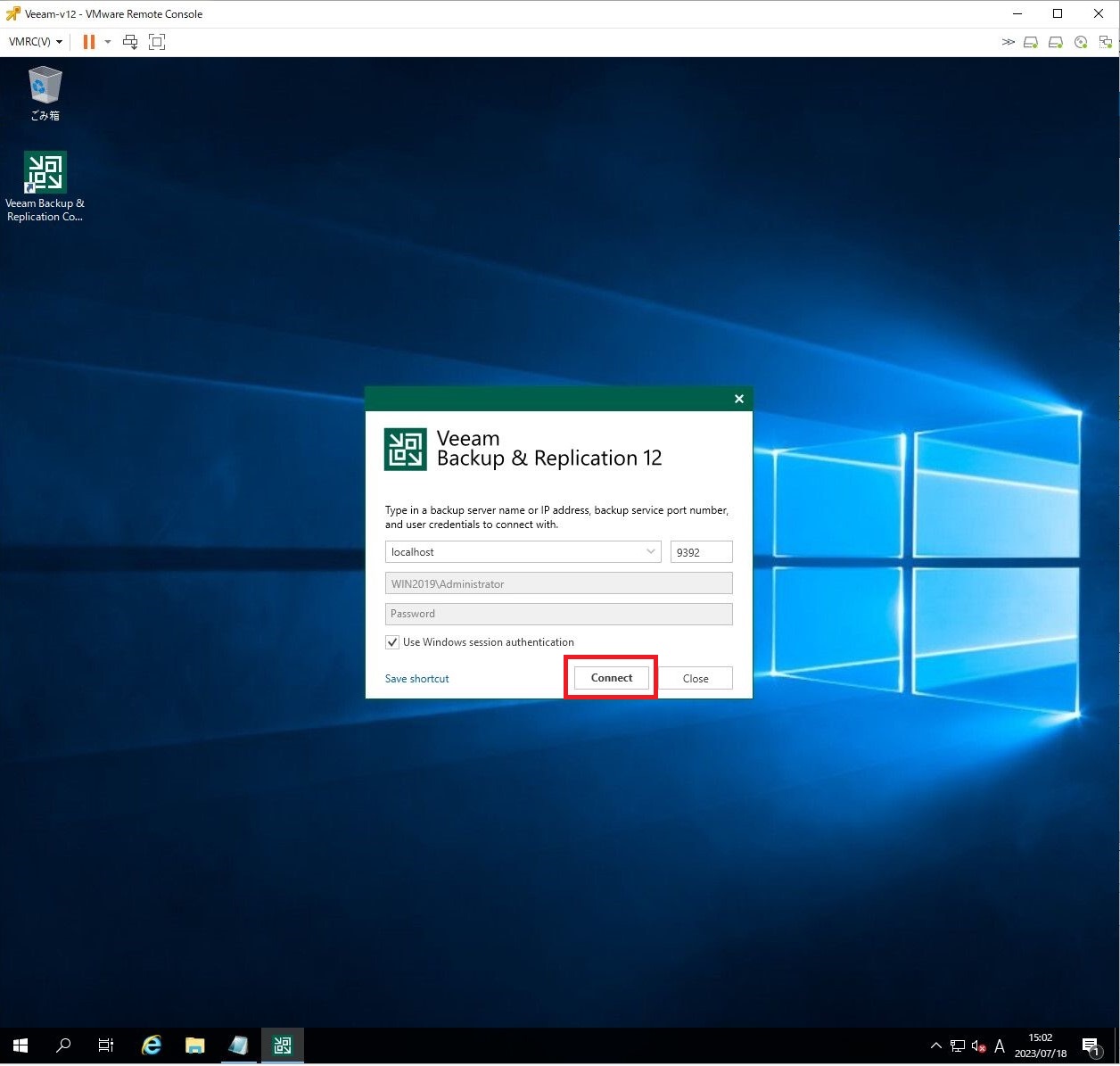Open network status tray icon

[x=958, y=1045]
